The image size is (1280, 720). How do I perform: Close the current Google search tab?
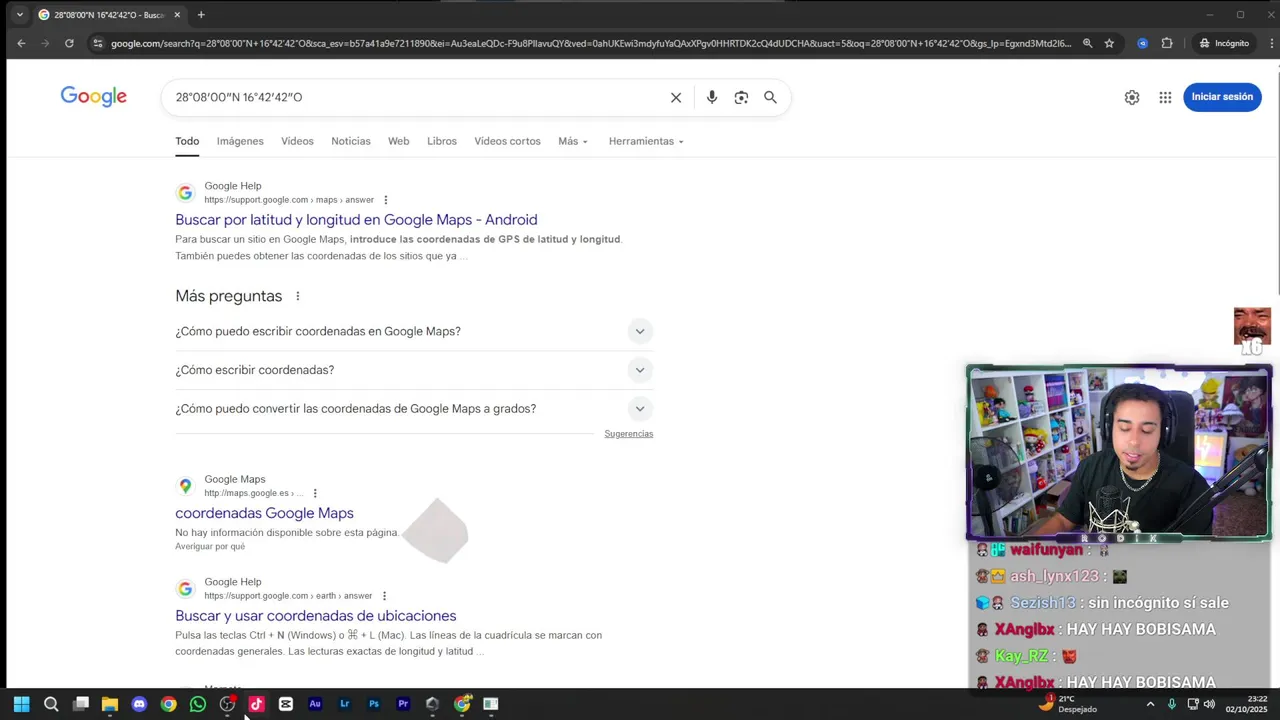point(177,15)
